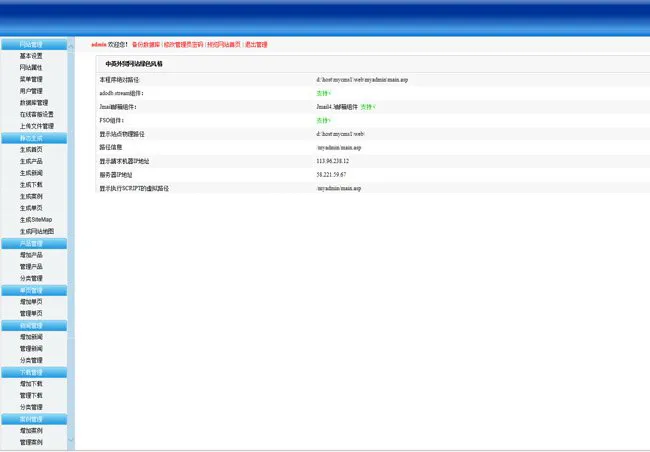
Task: Click the admin username text
Action: point(99,45)
